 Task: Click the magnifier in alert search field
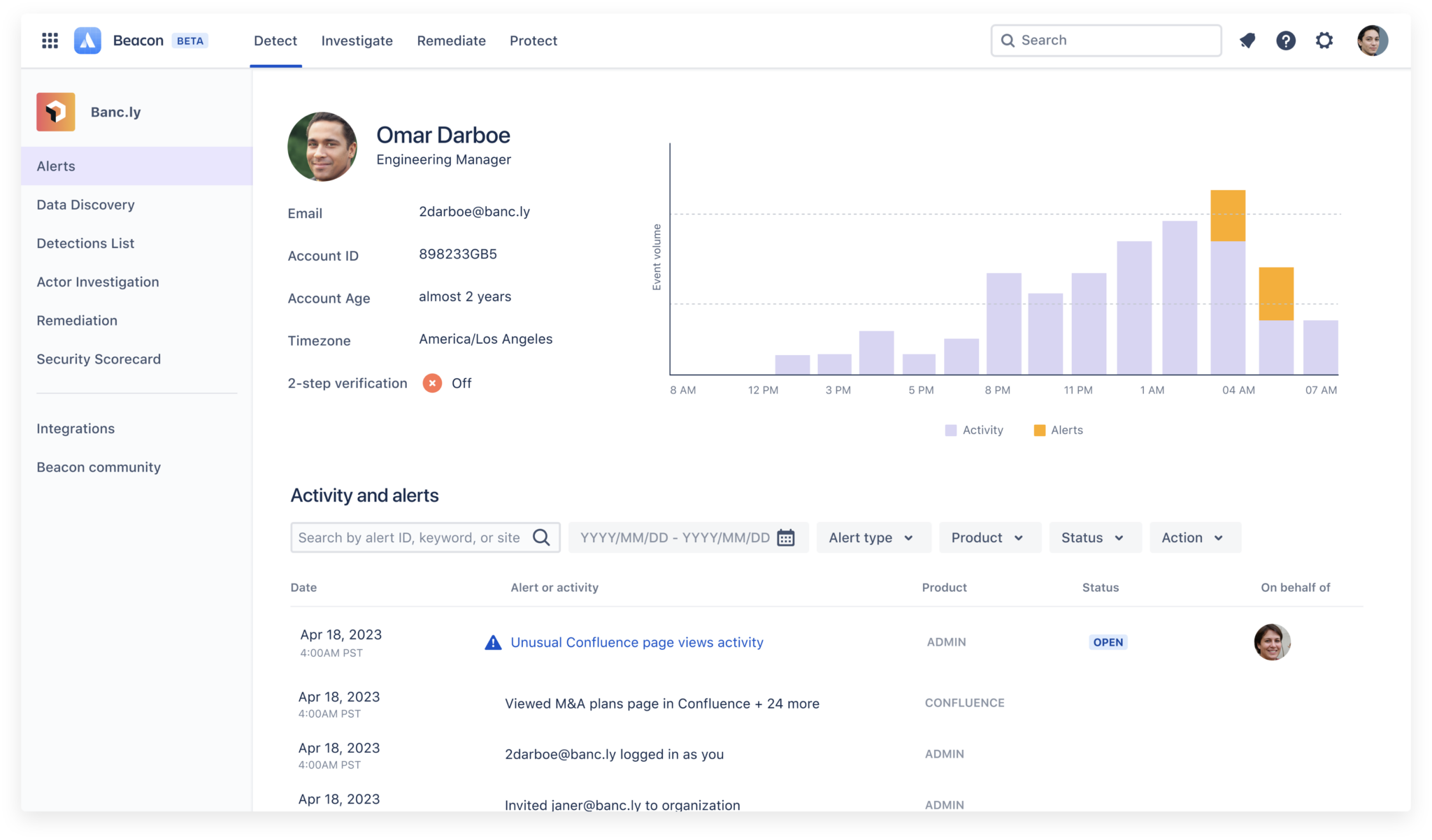click(x=541, y=537)
